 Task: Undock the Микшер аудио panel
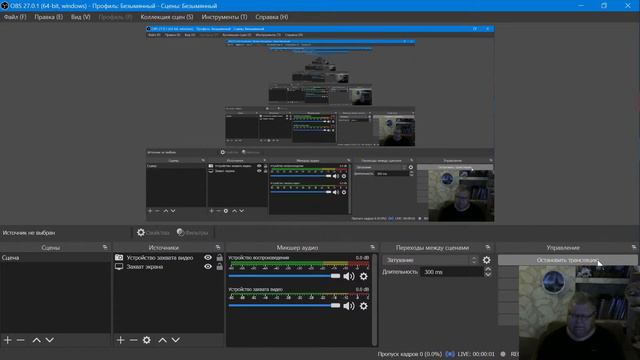[372, 247]
